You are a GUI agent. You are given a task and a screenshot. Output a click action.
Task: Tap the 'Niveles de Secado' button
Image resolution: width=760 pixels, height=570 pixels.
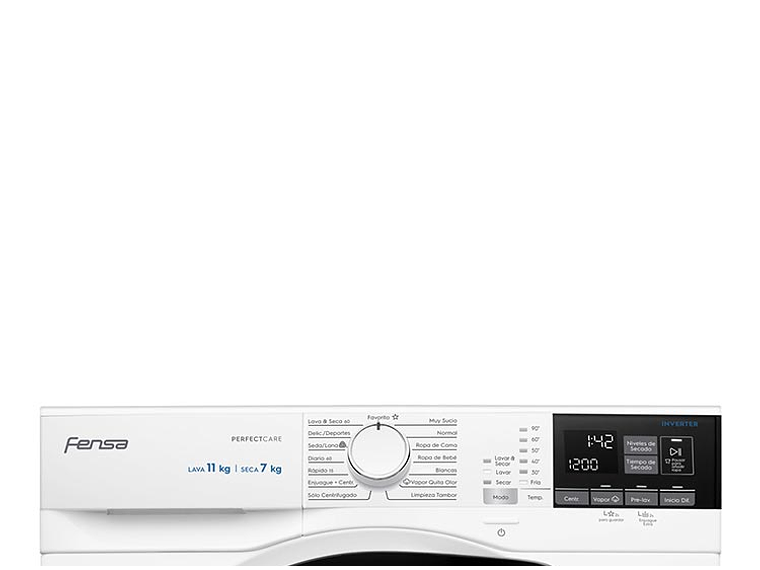(640, 445)
